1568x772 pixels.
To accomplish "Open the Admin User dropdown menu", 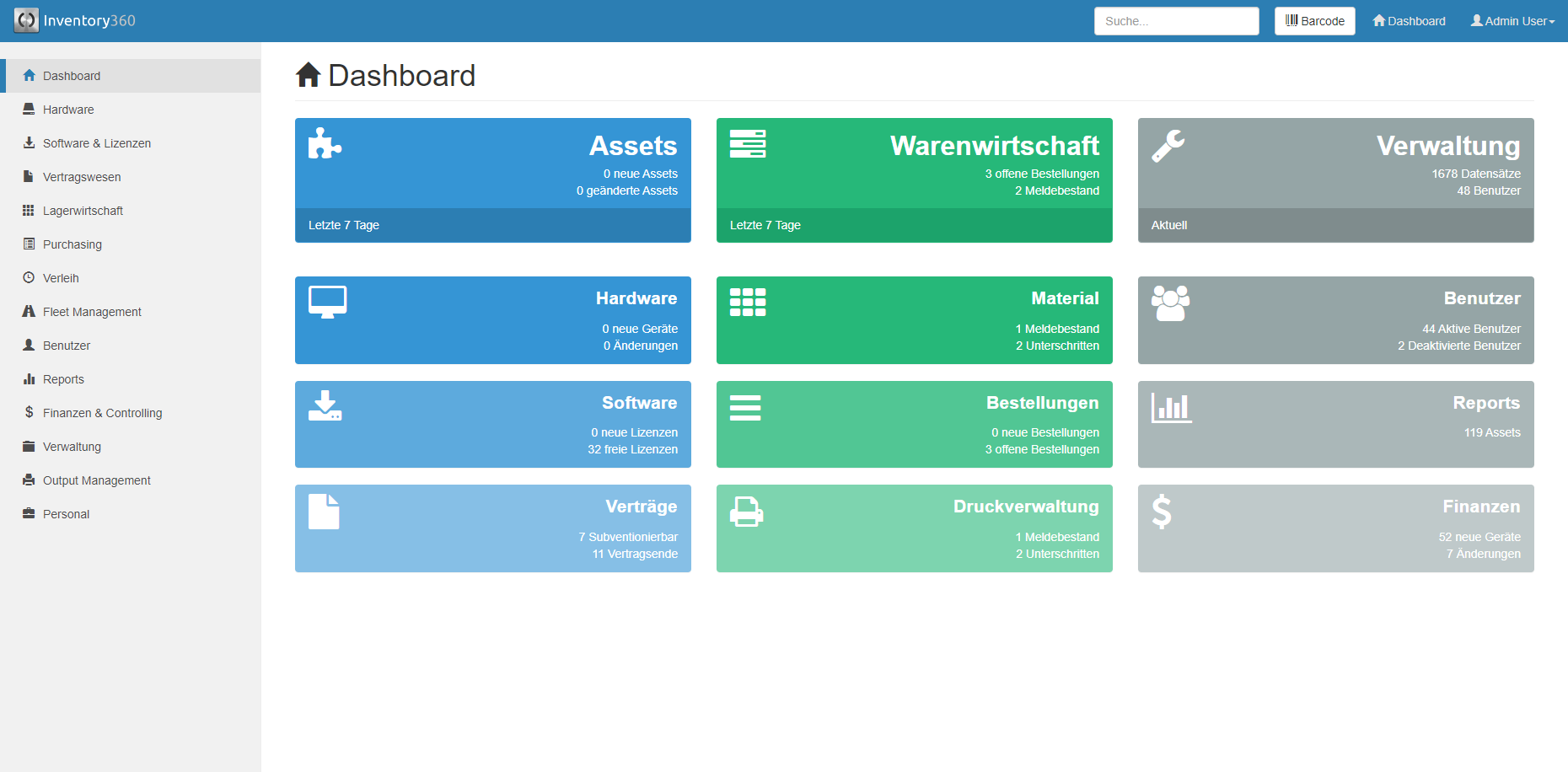I will click(1512, 21).
